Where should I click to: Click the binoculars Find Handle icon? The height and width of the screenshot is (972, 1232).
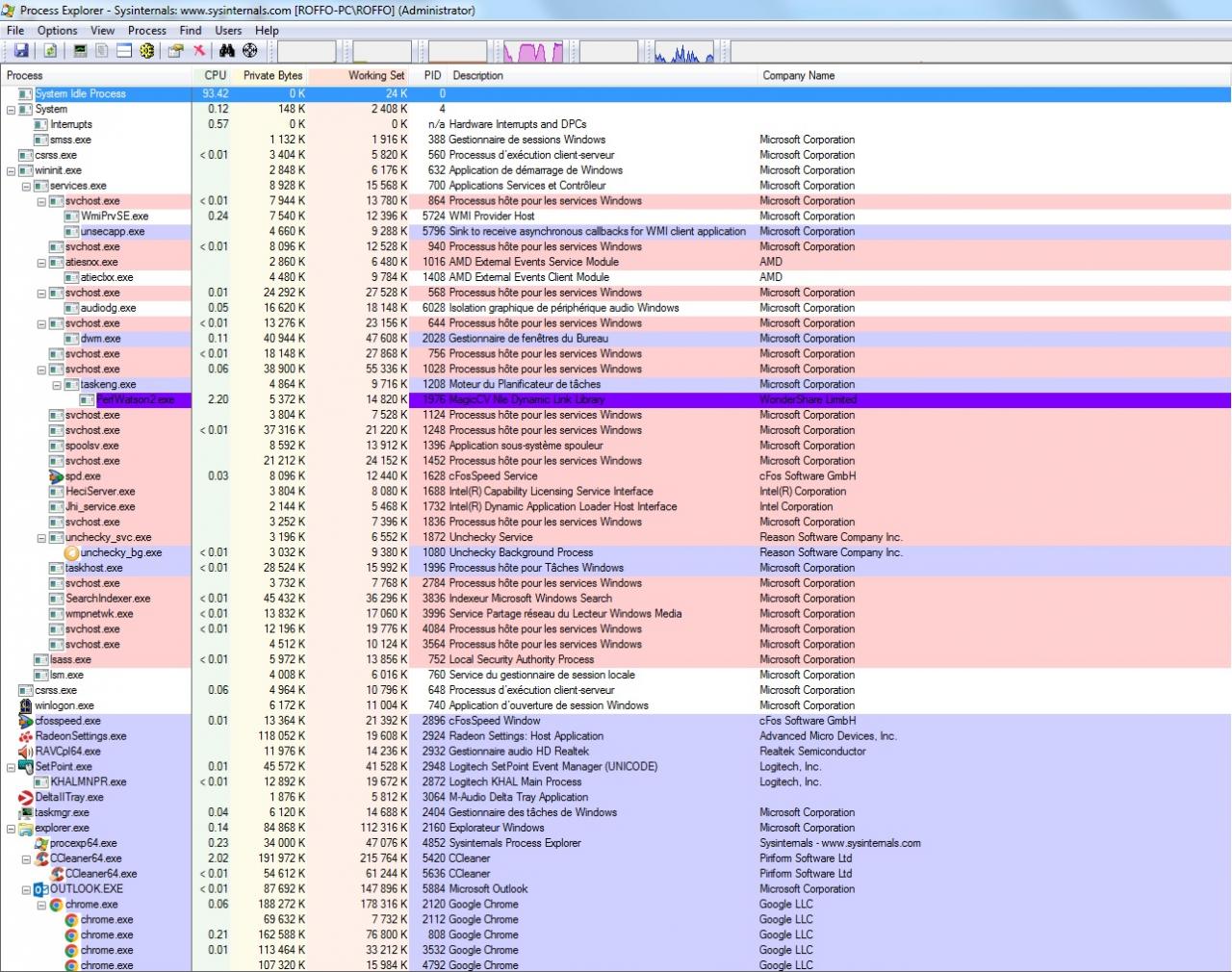pos(228,50)
